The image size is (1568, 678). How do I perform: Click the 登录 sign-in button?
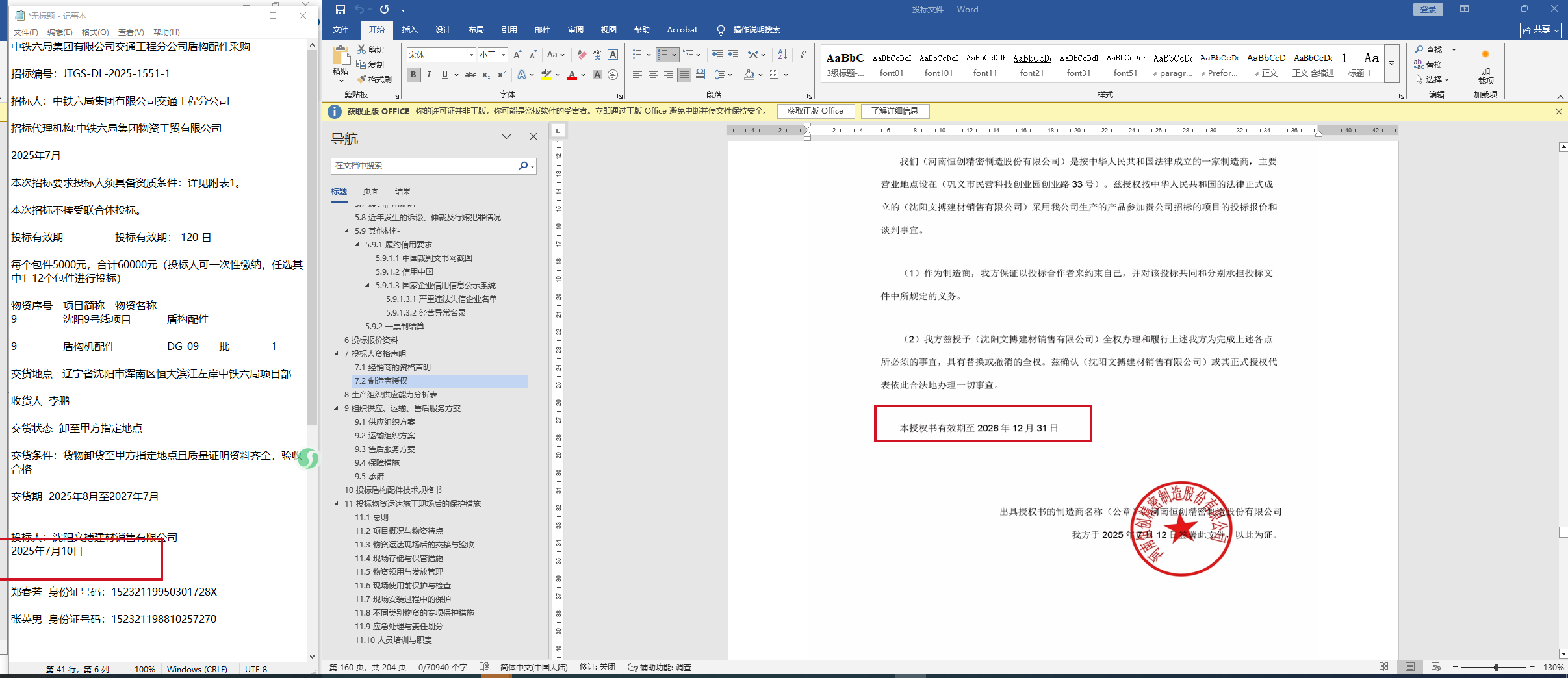(x=1428, y=9)
